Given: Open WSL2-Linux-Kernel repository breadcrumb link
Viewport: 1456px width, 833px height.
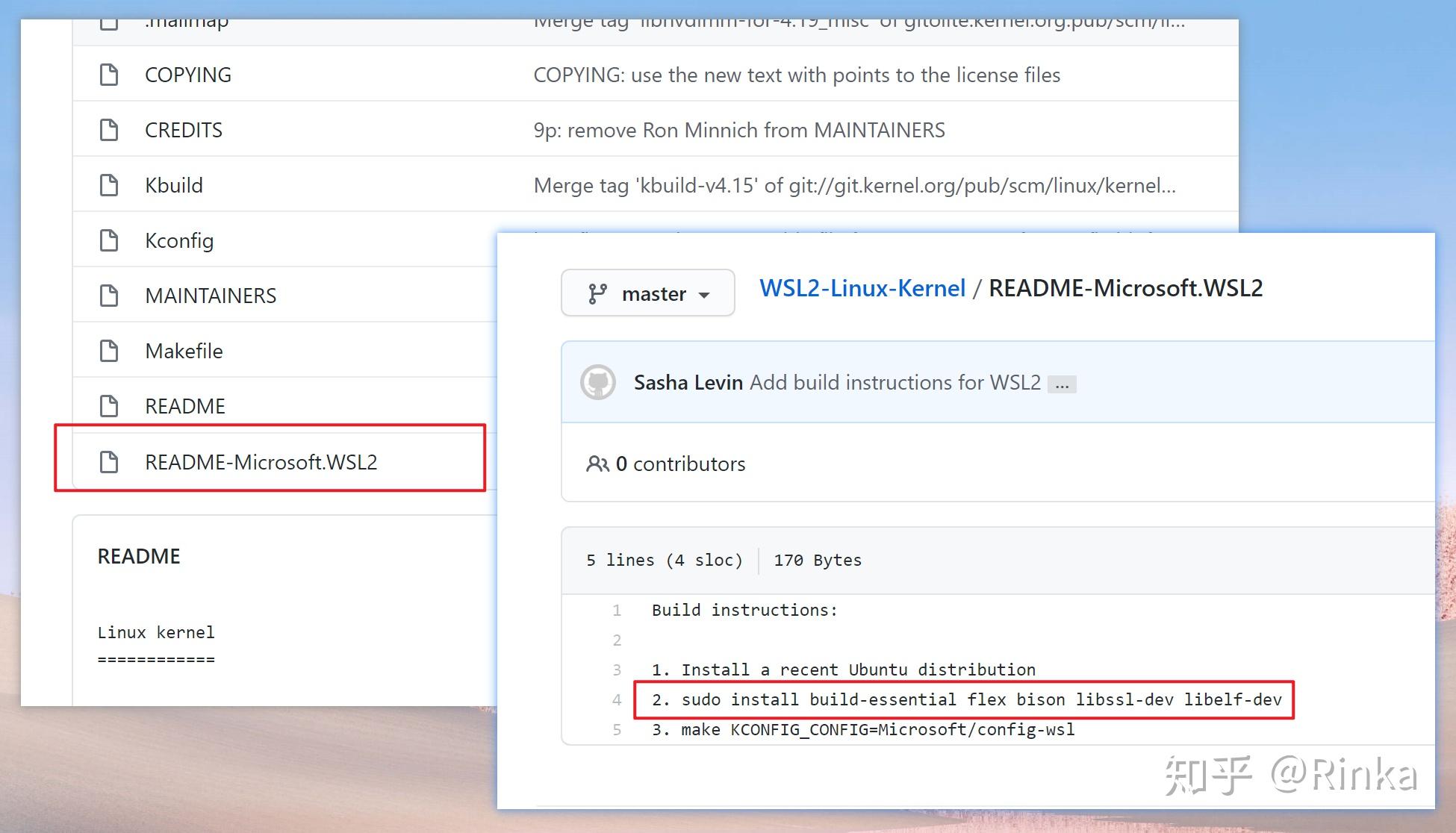Looking at the screenshot, I should click(862, 288).
